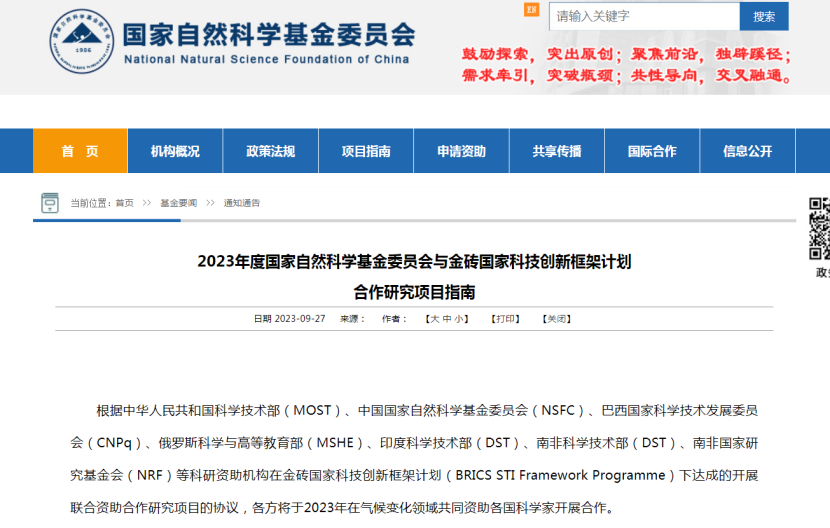Open the 政策法规 navigation menu
This screenshot has width=830, height=528.
(271, 151)
